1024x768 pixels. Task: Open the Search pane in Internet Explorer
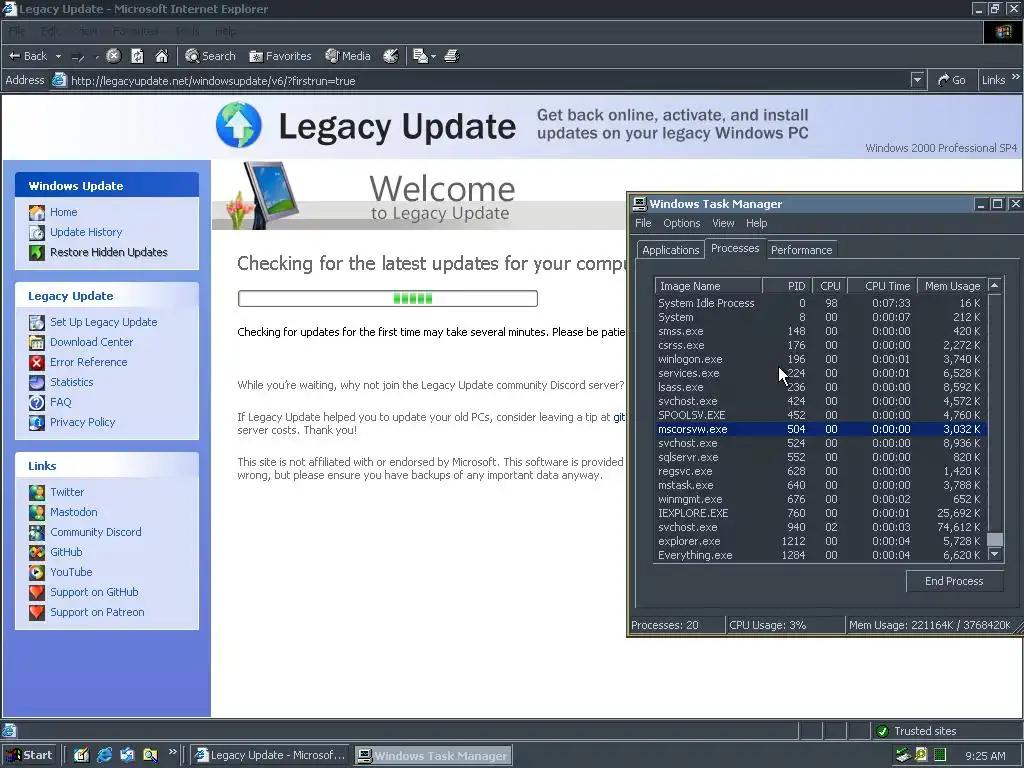(210, 56)
